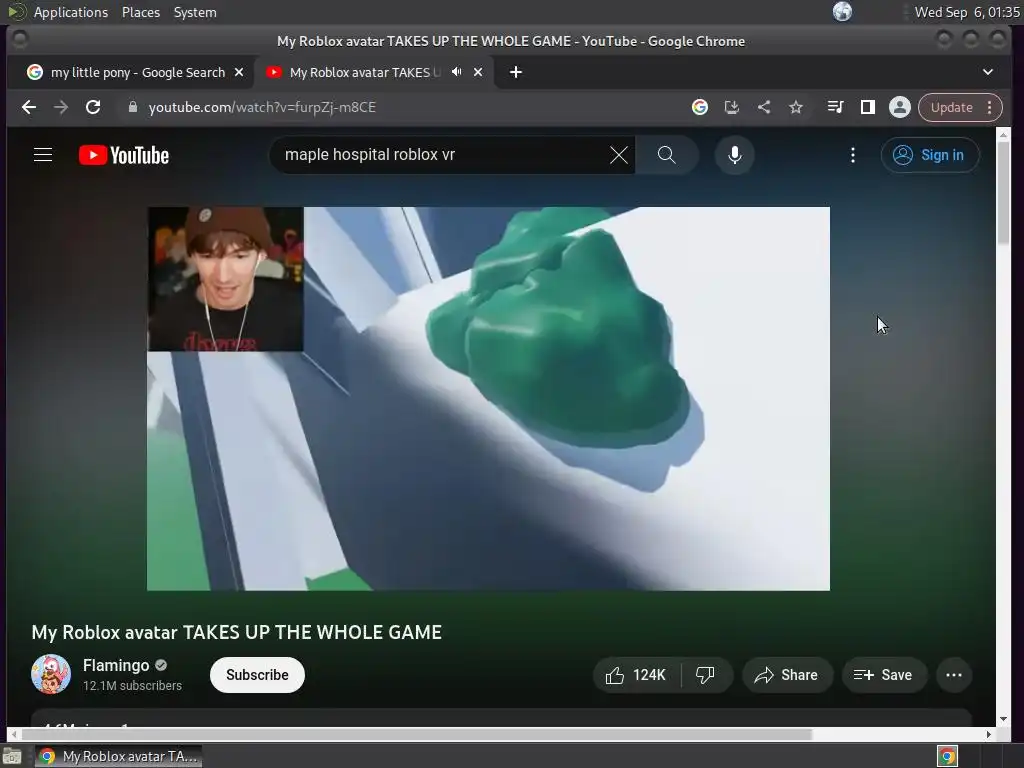Open the Flamingo channel name link
The height and width of the screenshot is (768, 1024).
coord(116,665)
